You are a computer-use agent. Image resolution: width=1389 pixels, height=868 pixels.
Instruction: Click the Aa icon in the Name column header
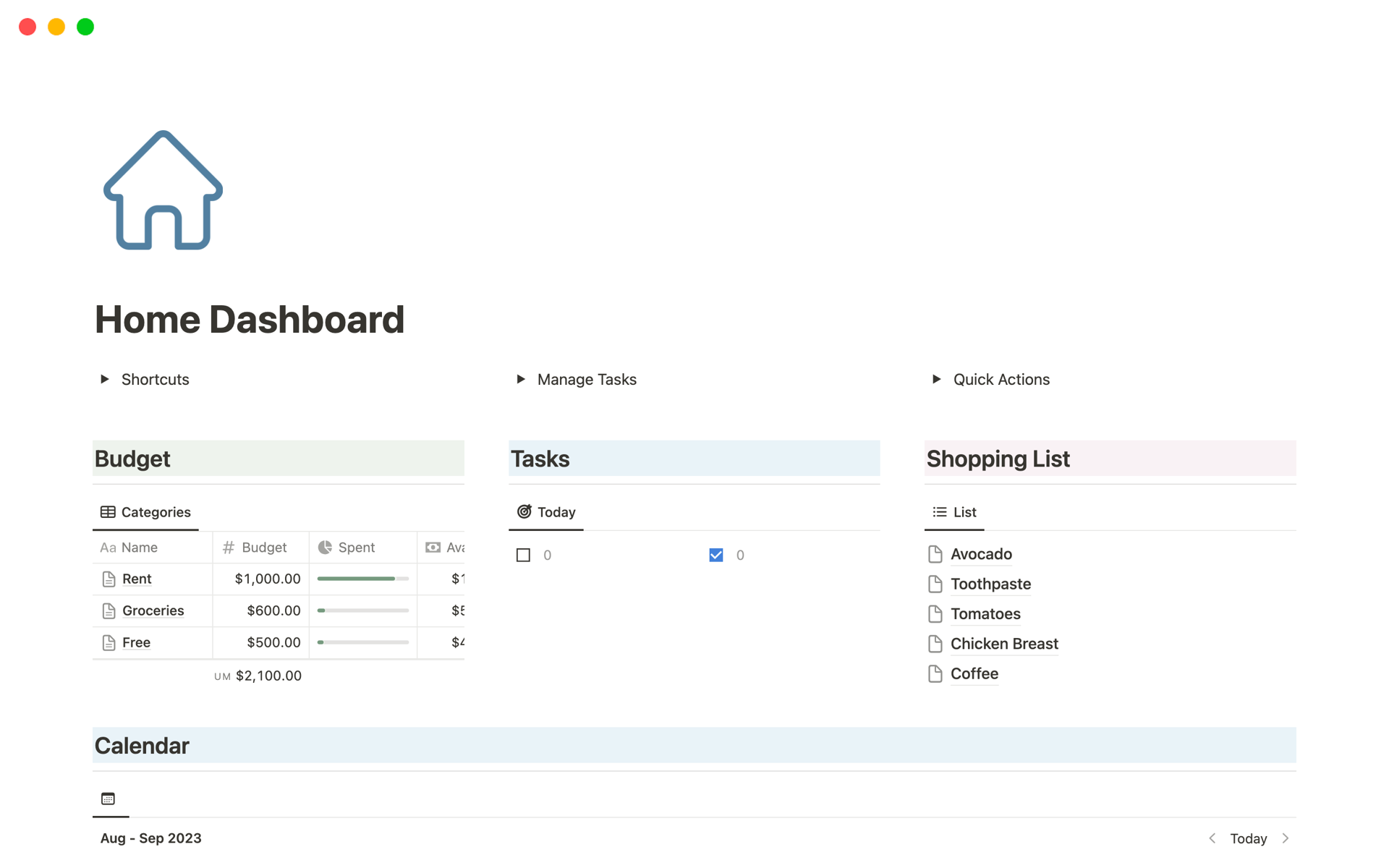(x=108, y=547)
